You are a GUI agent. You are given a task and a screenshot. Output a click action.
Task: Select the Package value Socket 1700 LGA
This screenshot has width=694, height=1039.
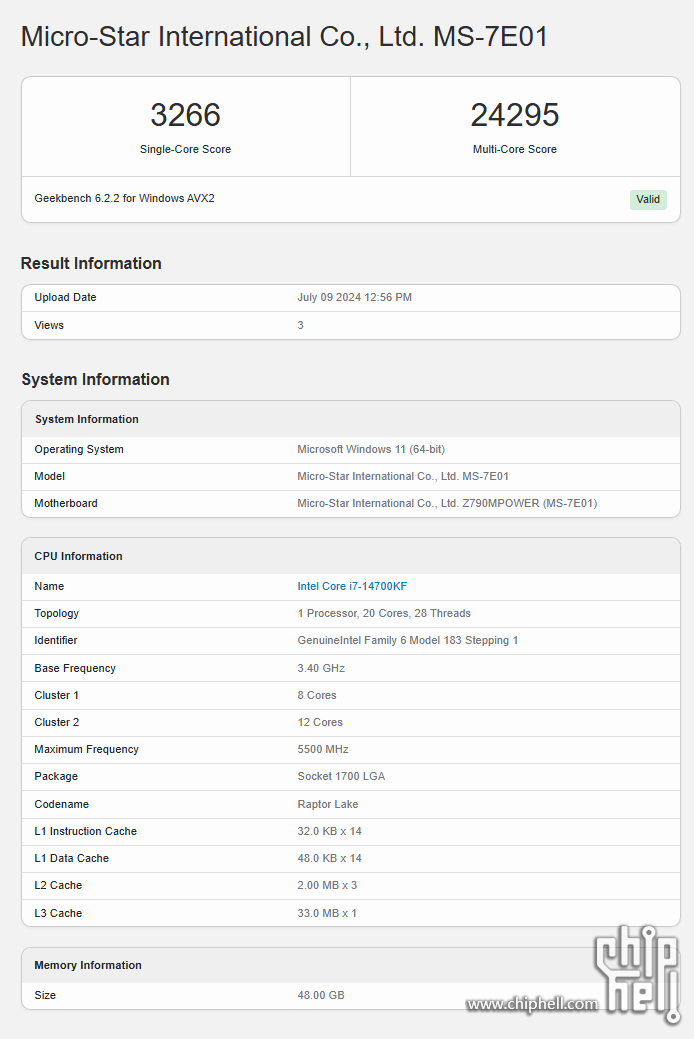(x=341, y=777)
